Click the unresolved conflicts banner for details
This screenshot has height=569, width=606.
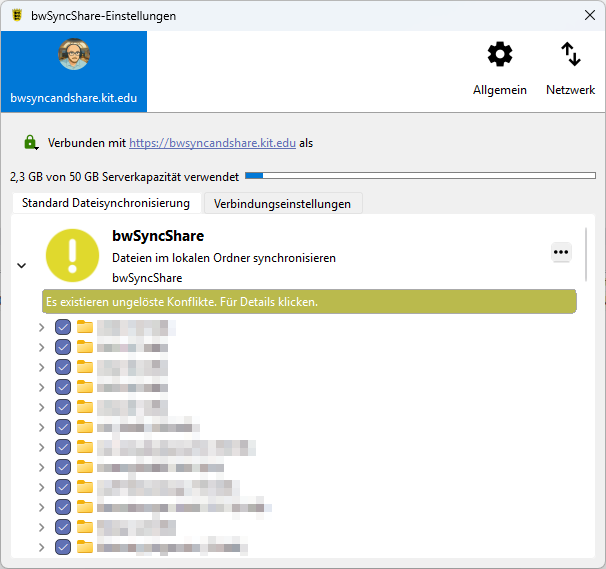pos(309,301)
